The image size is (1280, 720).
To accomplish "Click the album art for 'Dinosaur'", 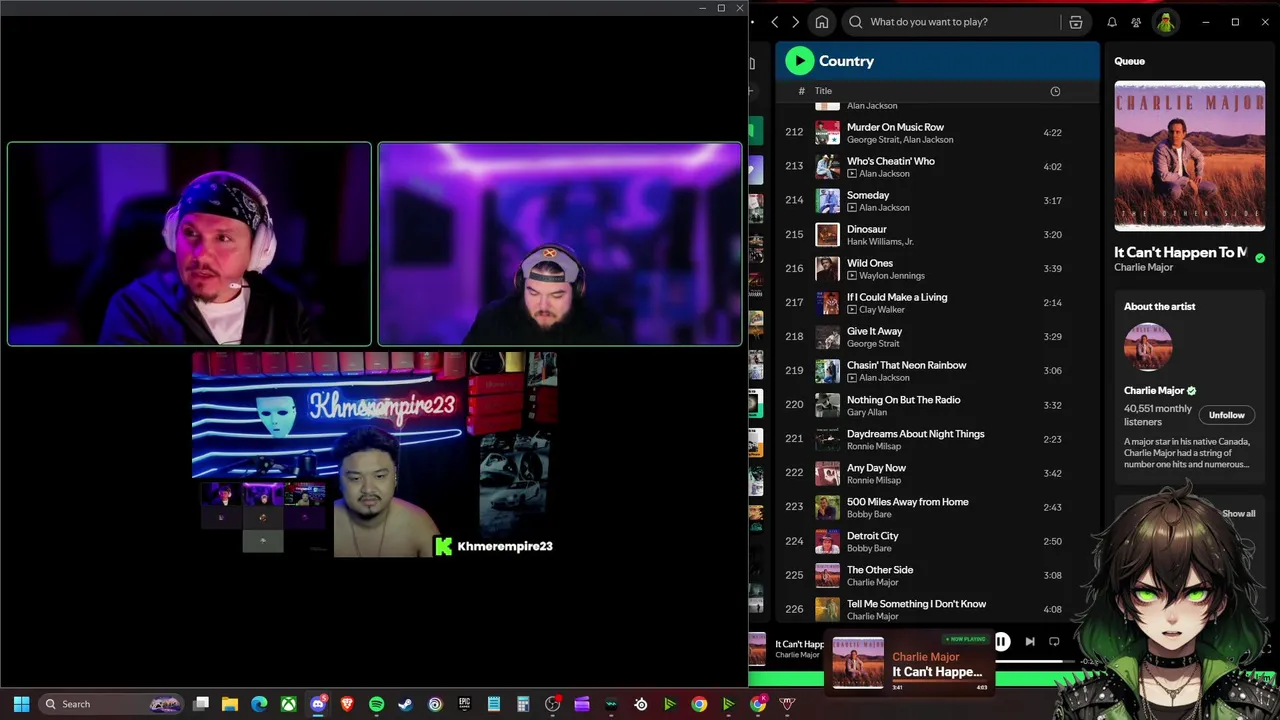I will point(827,235).
